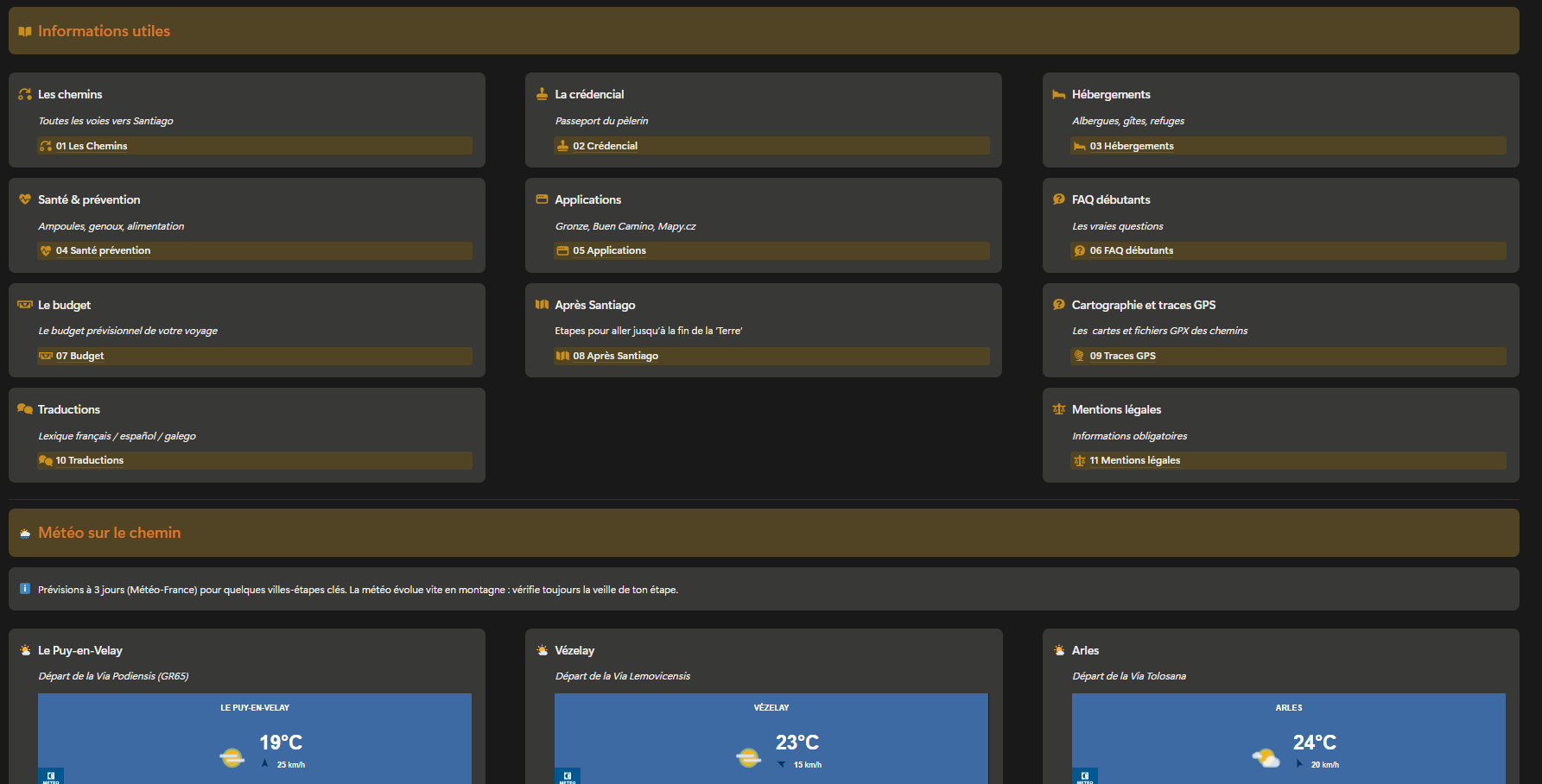
Task: Click the small heart icon in 04 Santé prévention row
Action: (46, 250)
